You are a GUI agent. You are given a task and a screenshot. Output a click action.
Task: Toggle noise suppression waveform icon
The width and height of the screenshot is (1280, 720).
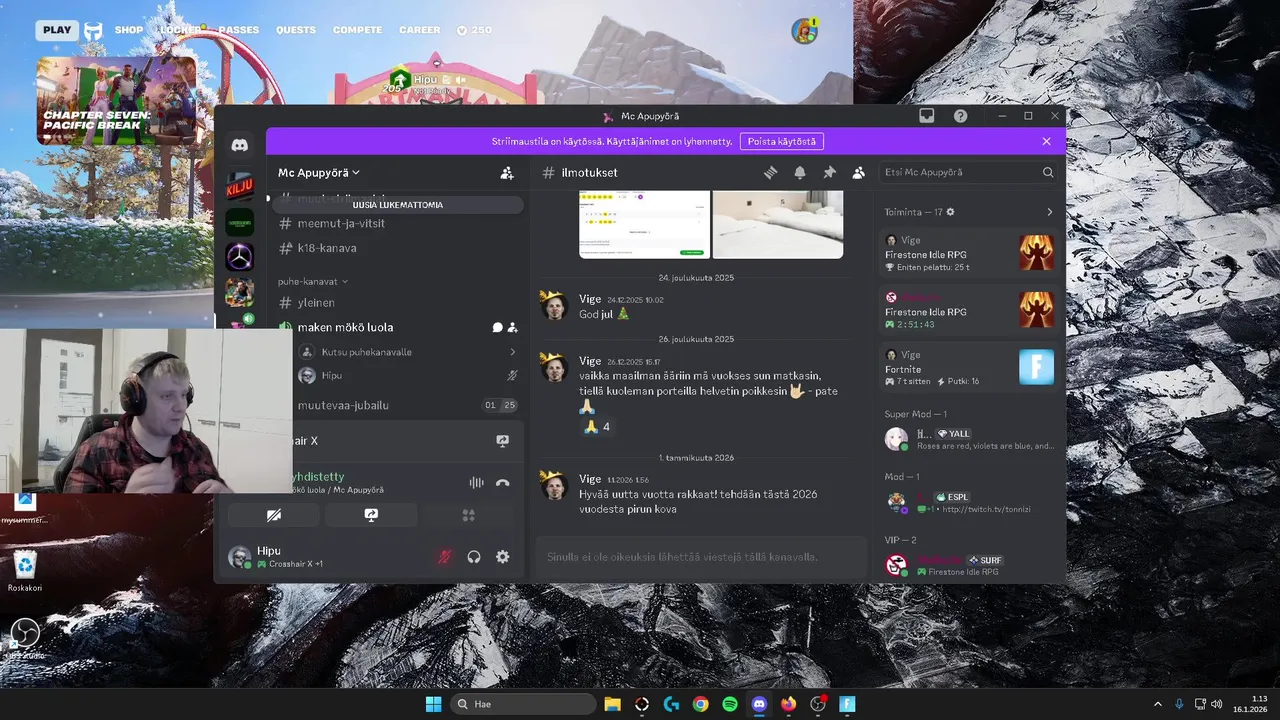click(476, 483)
